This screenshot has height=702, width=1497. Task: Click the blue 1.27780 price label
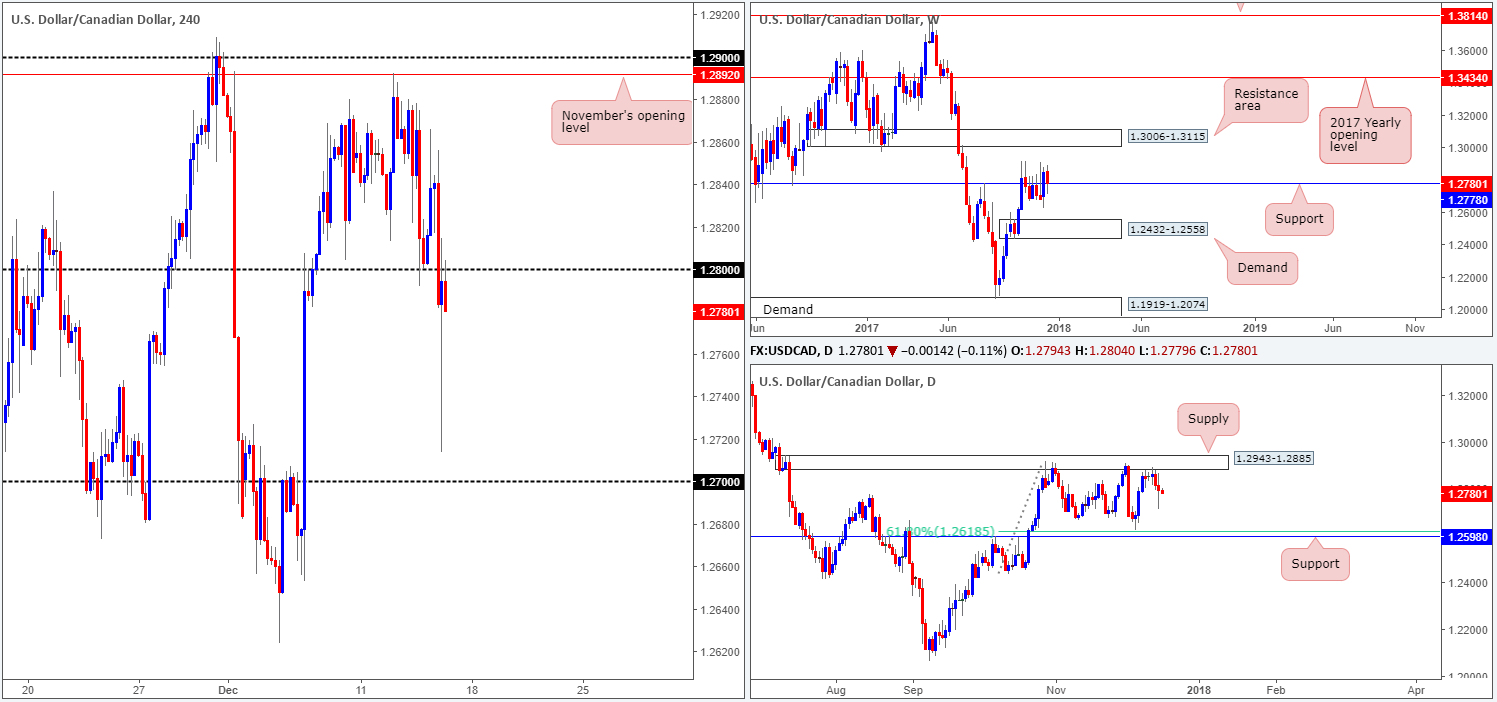1465,200
